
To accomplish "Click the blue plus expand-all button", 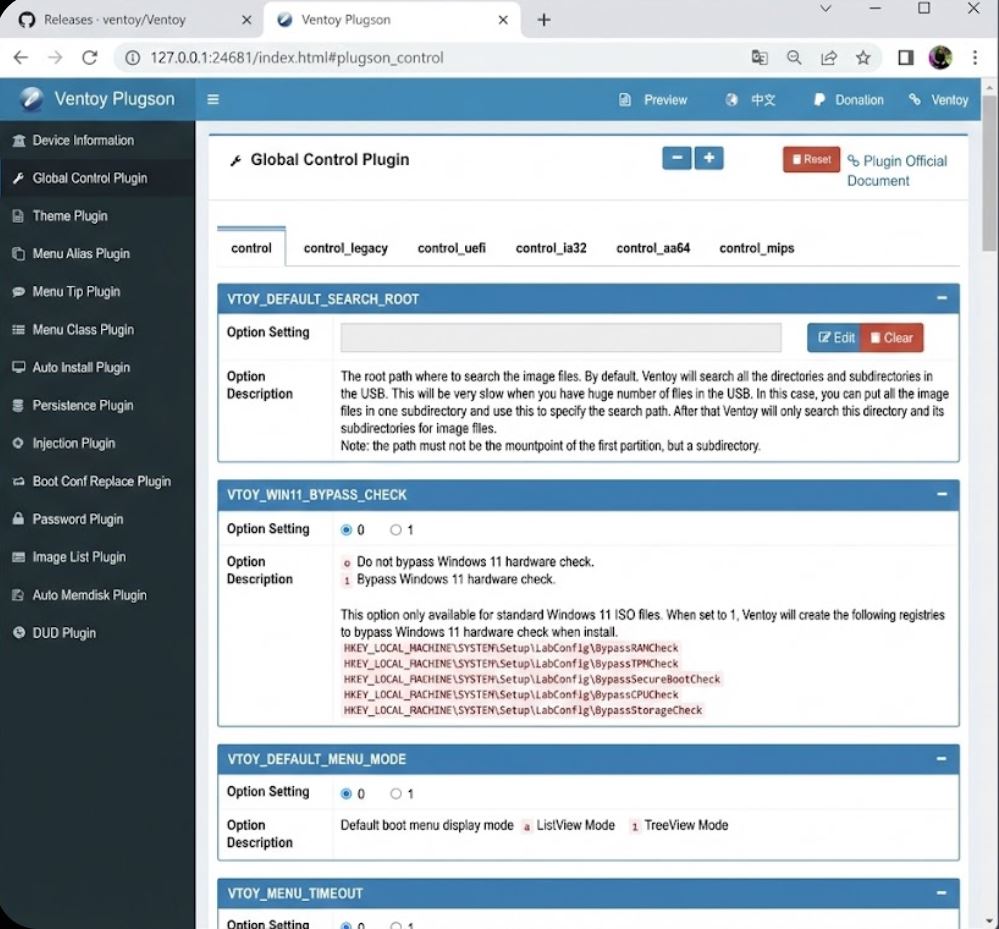I will coord(709,158).
